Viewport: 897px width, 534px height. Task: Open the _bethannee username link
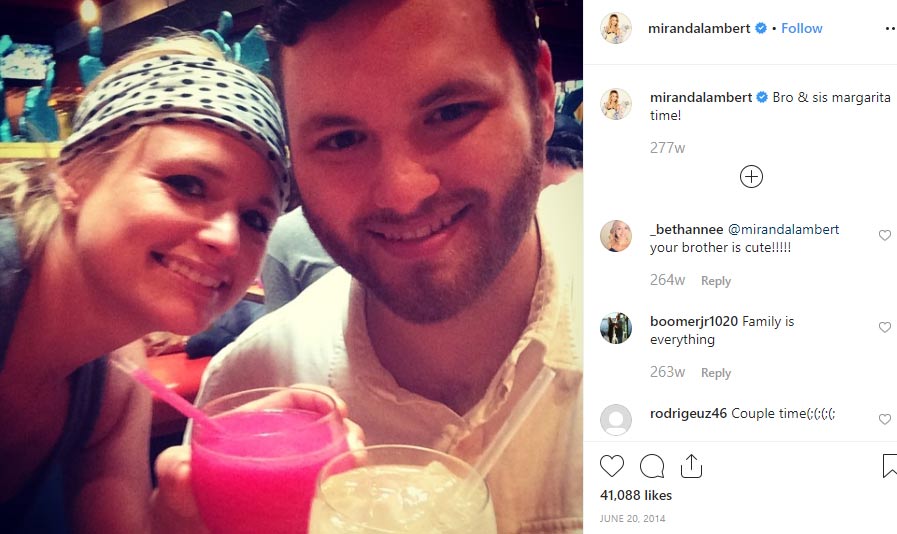[686, 230]
